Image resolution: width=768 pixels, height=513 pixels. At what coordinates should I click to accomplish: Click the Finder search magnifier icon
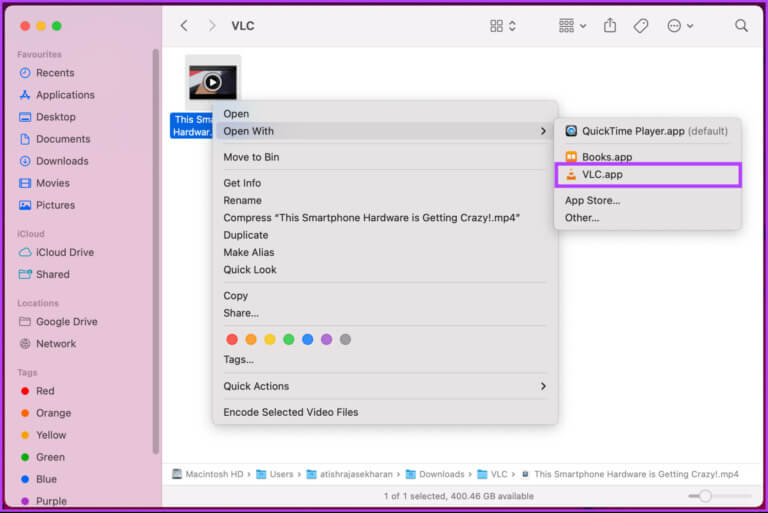(741, 26)
